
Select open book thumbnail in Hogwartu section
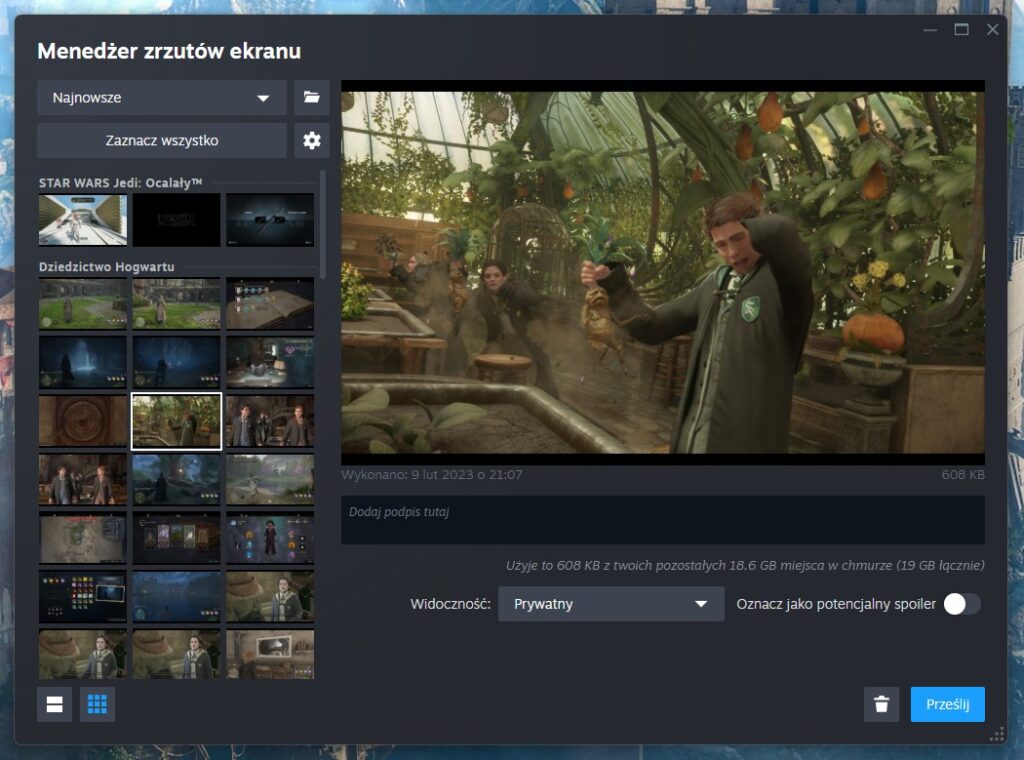click(270, 304)
